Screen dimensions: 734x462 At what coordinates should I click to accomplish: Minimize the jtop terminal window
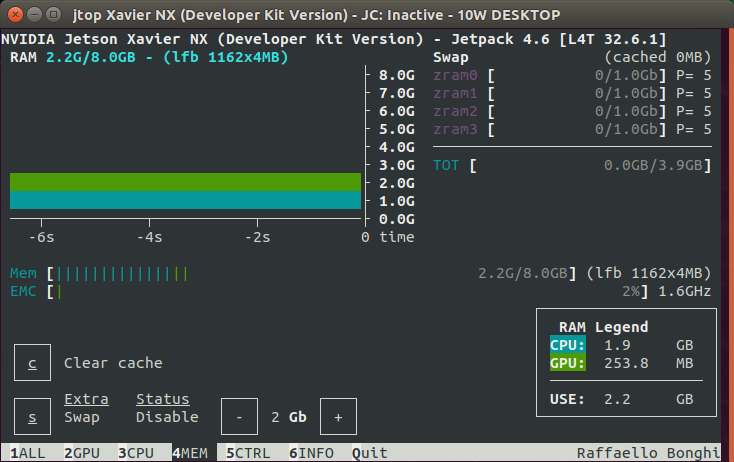click(35, 15)
